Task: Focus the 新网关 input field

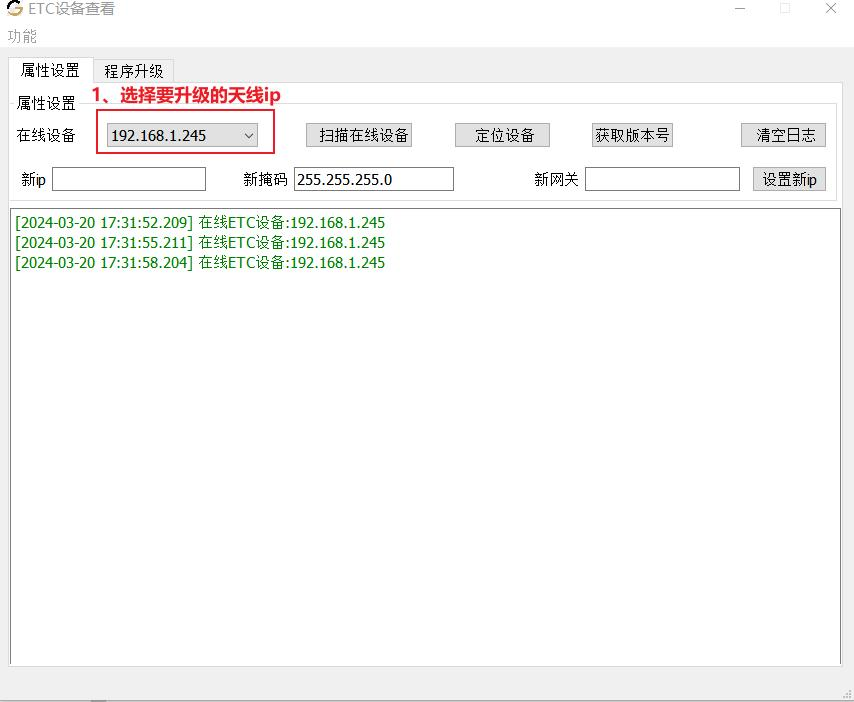Action: pos(662,179)
